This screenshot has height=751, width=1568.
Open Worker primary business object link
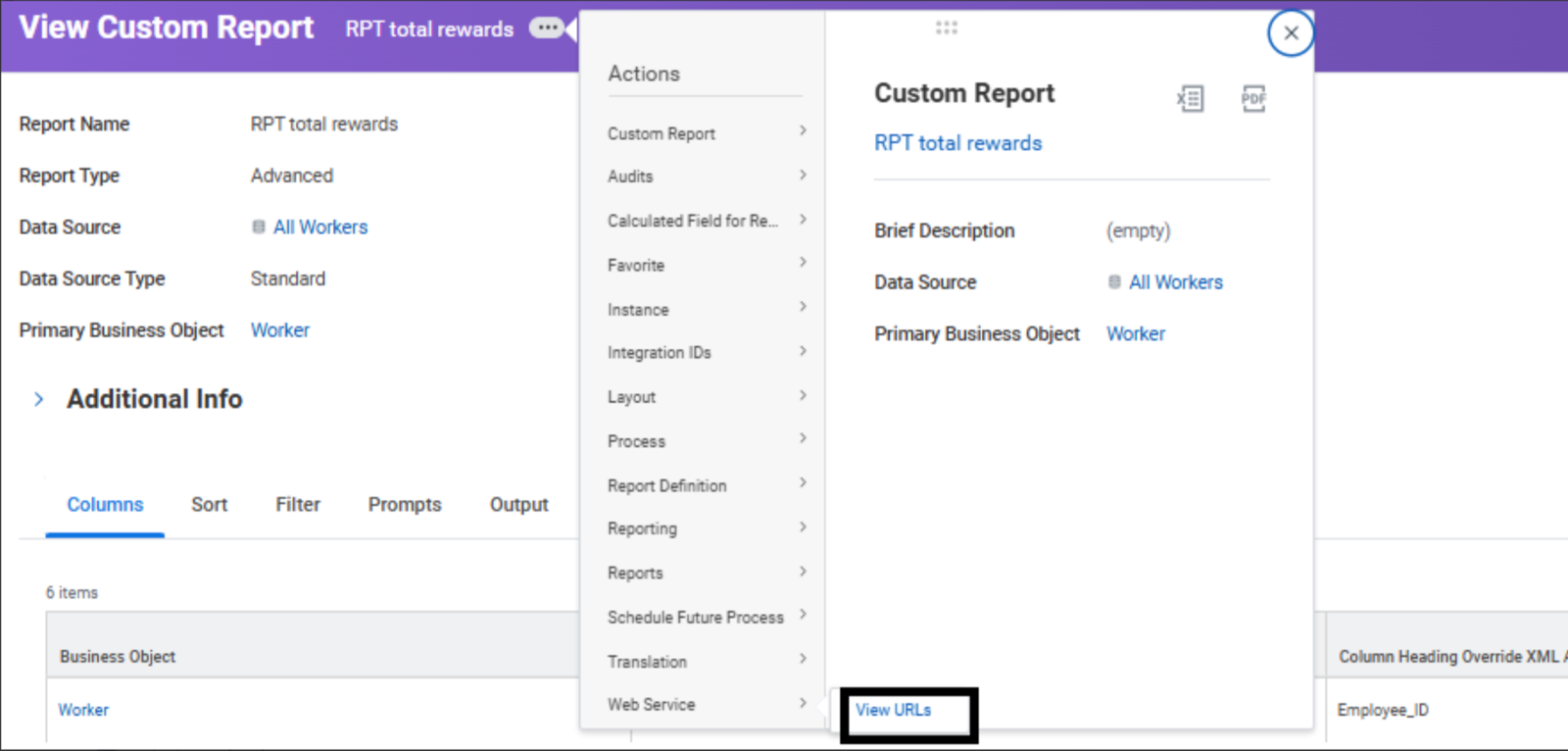pos(280,330)
